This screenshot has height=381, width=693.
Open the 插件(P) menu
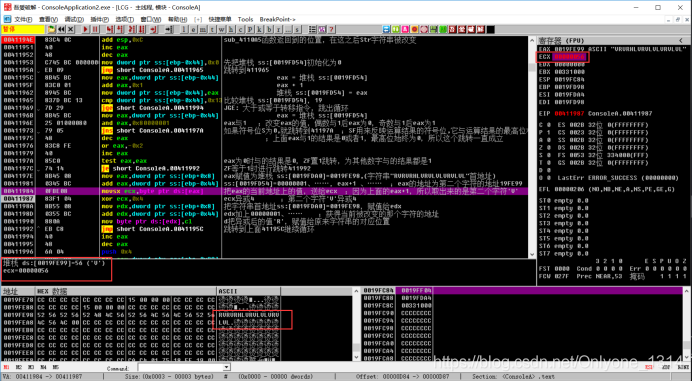pyautogui.click(x=99, y=19)
